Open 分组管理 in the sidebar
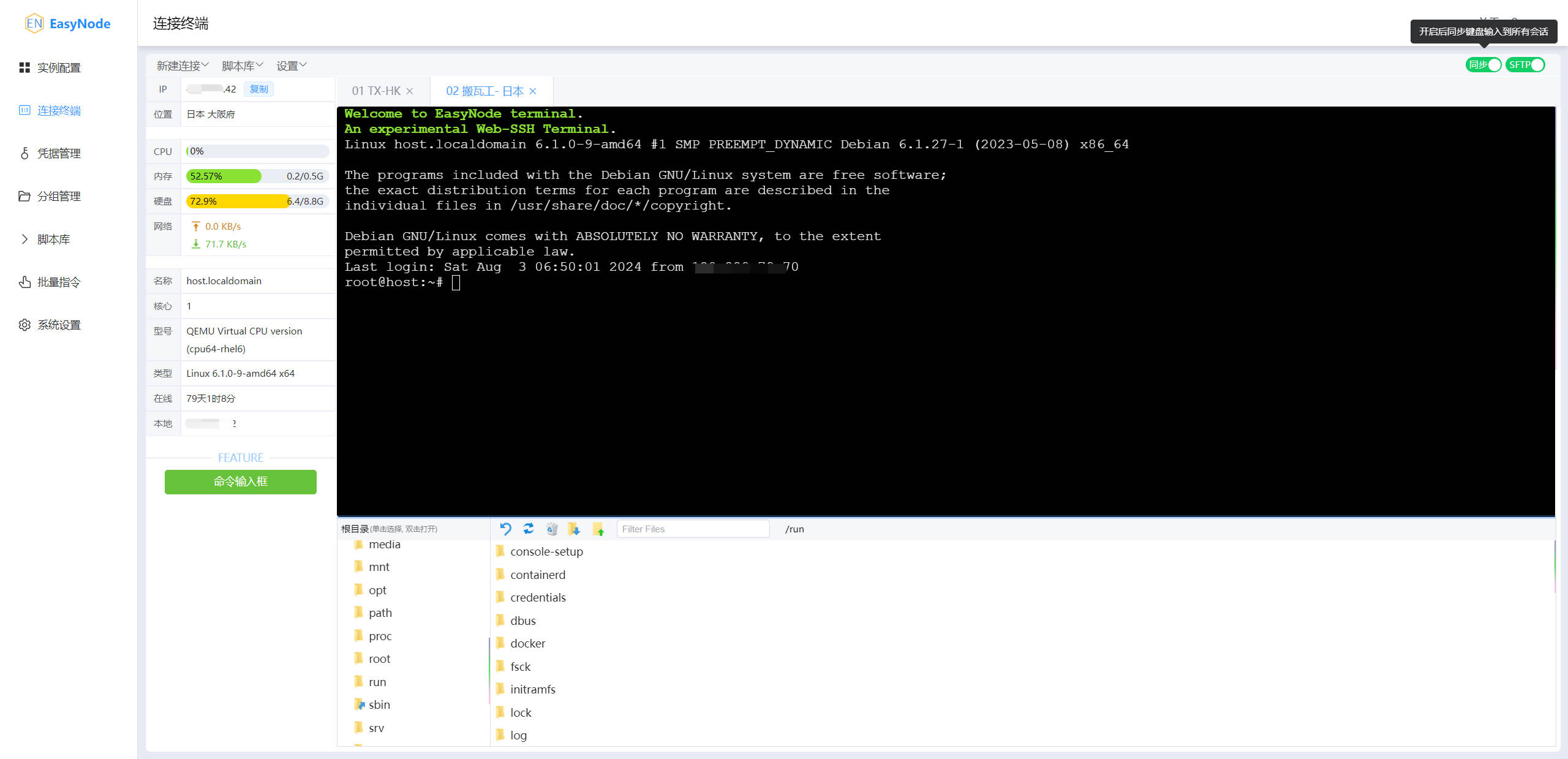1568x759 pixels. tap(59, 196)
